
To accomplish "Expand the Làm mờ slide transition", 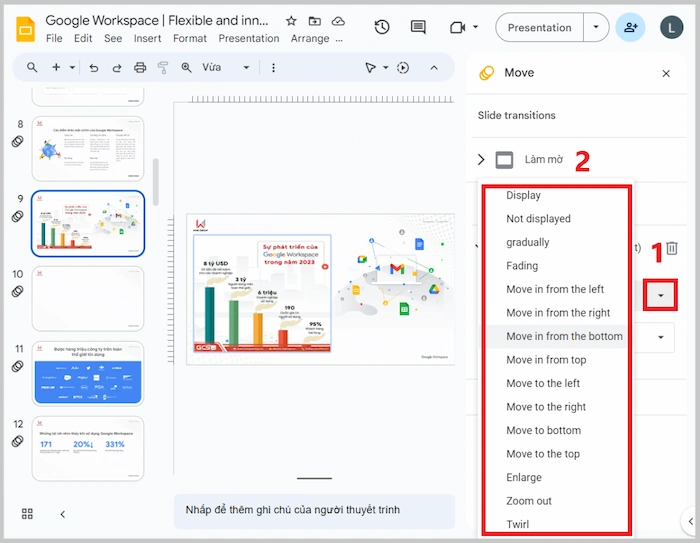I will [481, 159].
